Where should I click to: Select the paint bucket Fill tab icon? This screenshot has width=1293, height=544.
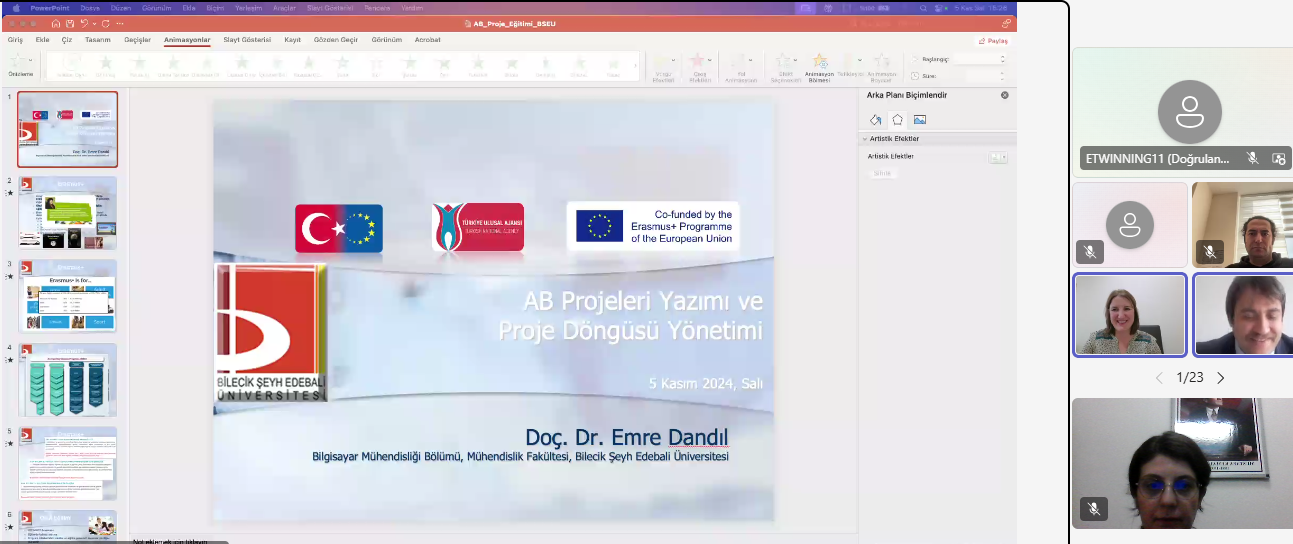click(875, 120)
